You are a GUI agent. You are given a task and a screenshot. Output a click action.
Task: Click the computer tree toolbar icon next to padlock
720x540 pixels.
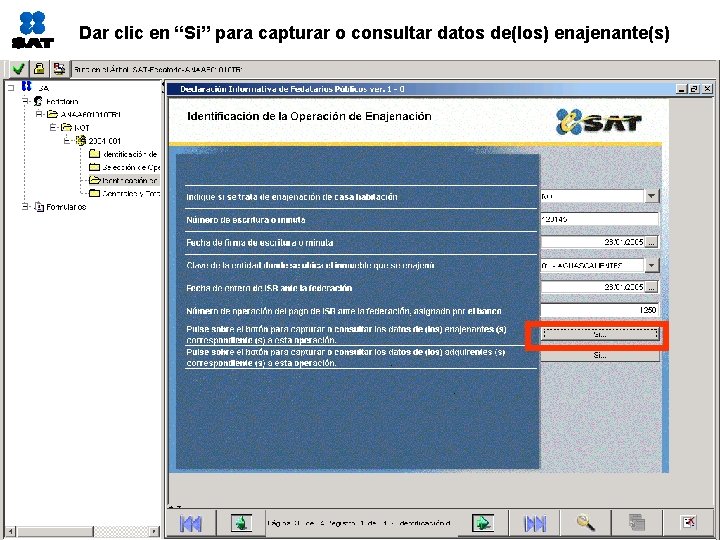point(59,69)
